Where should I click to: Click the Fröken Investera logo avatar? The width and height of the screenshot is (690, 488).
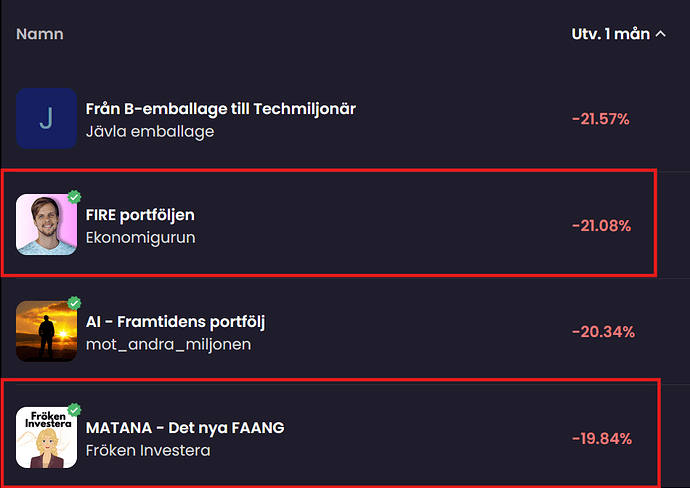point(46,438)
